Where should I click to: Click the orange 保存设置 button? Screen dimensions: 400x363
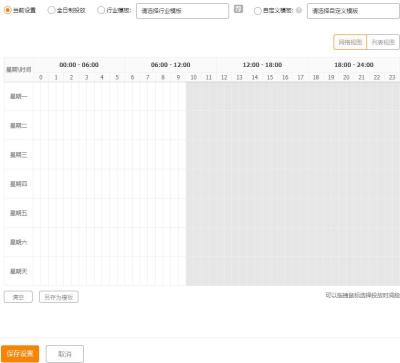(x=20, y=354)
